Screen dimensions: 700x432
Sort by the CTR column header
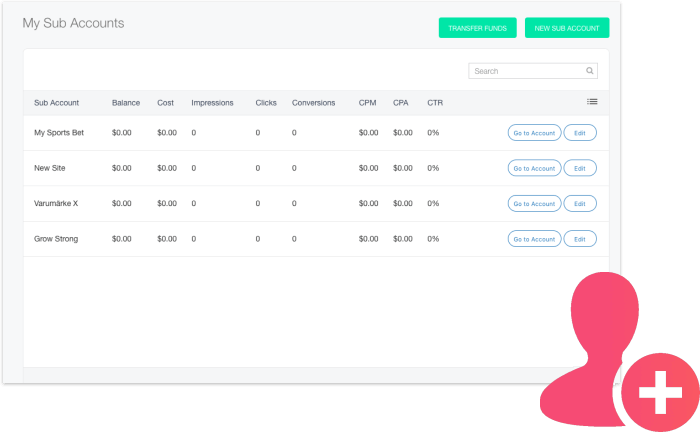coord(435,103)
